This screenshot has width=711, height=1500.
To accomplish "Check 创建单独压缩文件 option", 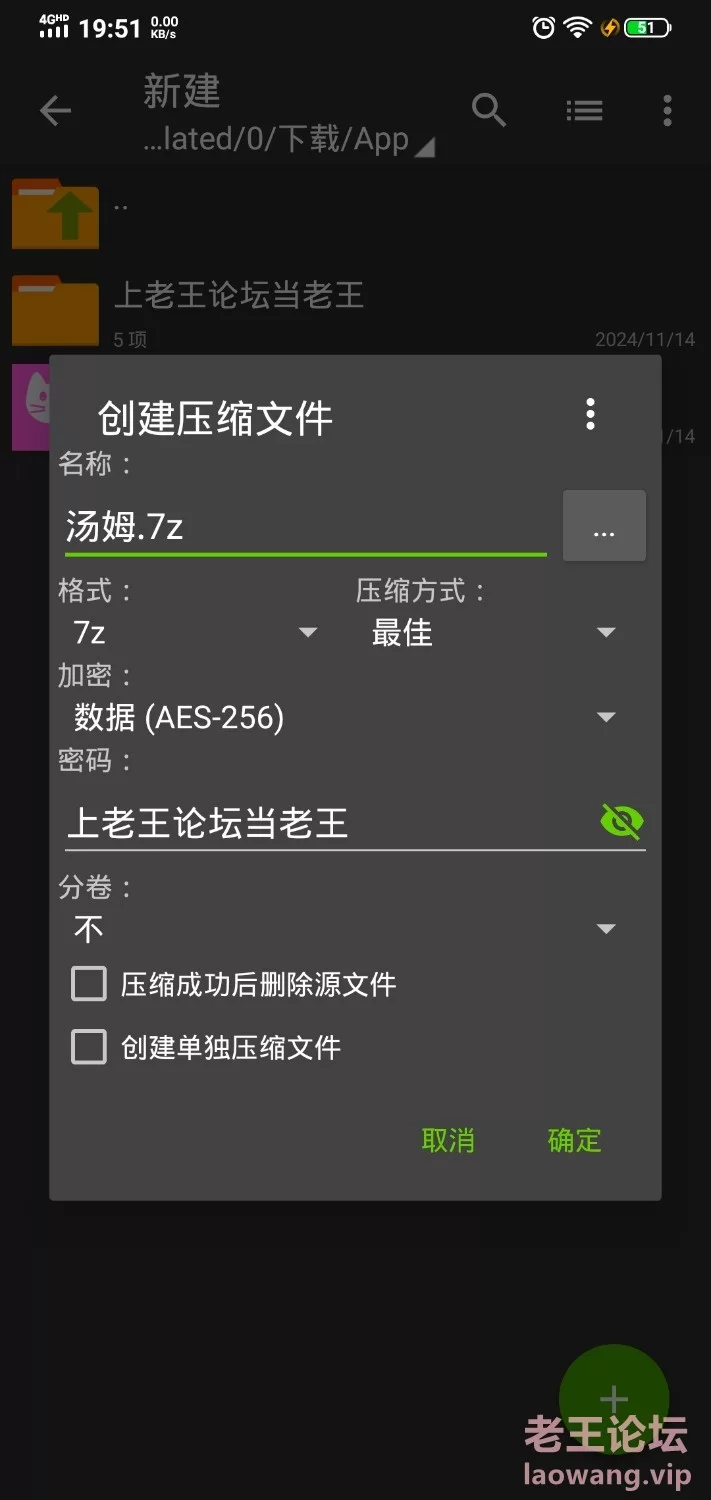I will (x=89, y=1047).
